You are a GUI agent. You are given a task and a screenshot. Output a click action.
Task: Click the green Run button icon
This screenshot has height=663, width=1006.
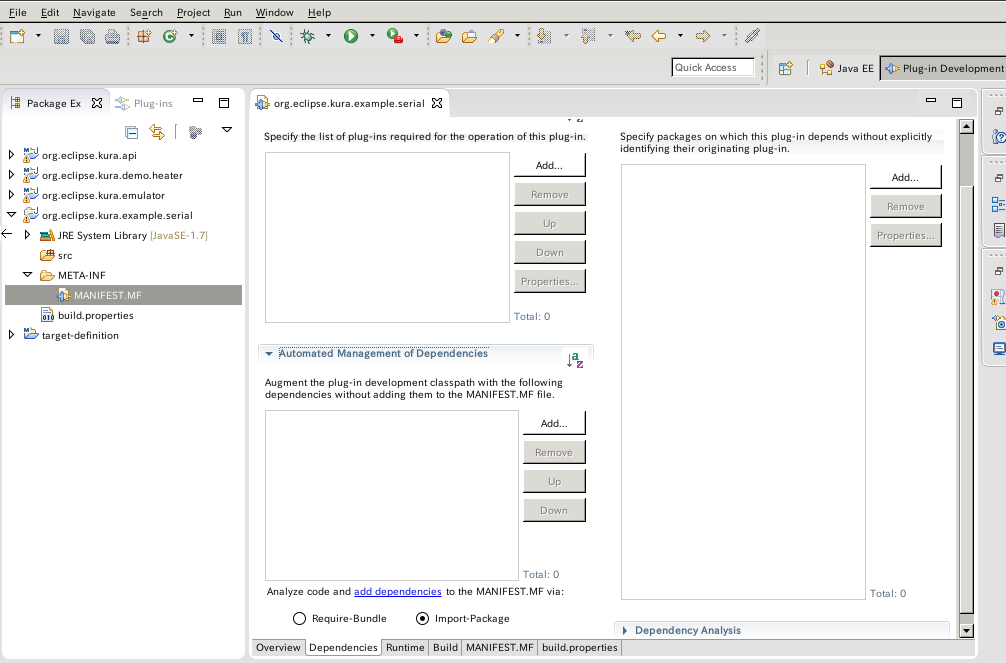(351, 36)
